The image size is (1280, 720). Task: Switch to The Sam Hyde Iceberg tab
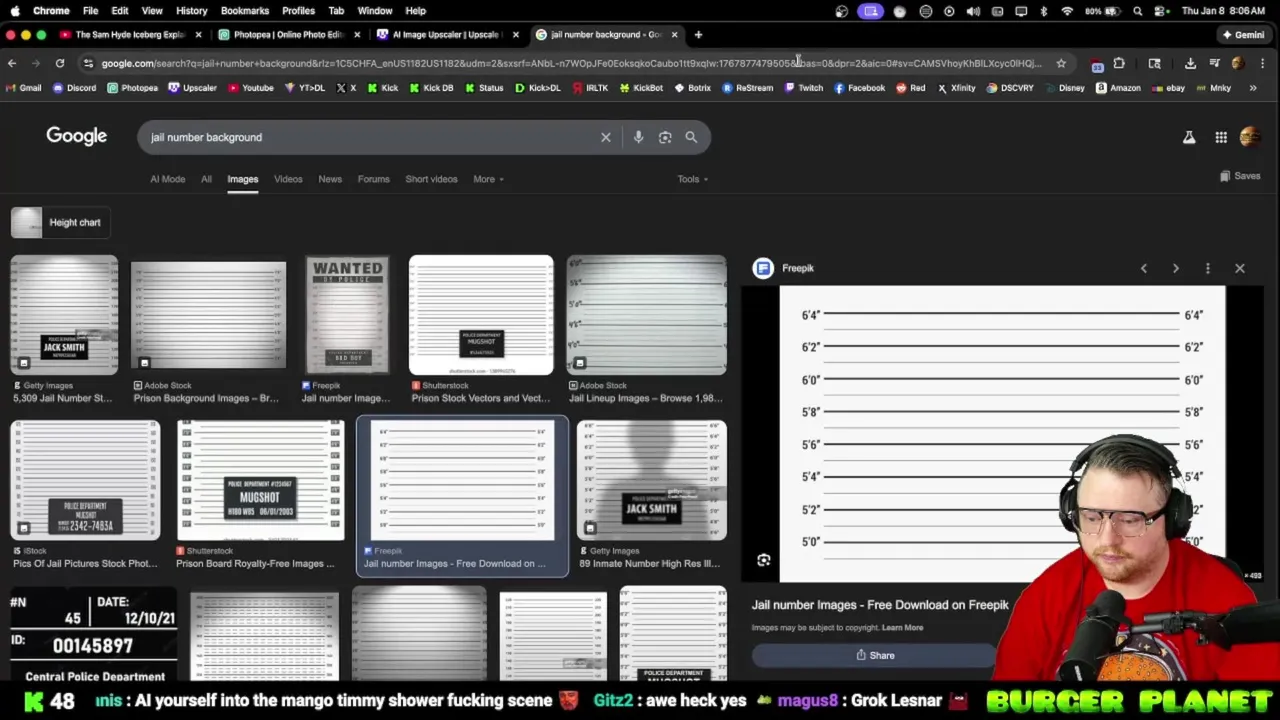click(130, 34)
